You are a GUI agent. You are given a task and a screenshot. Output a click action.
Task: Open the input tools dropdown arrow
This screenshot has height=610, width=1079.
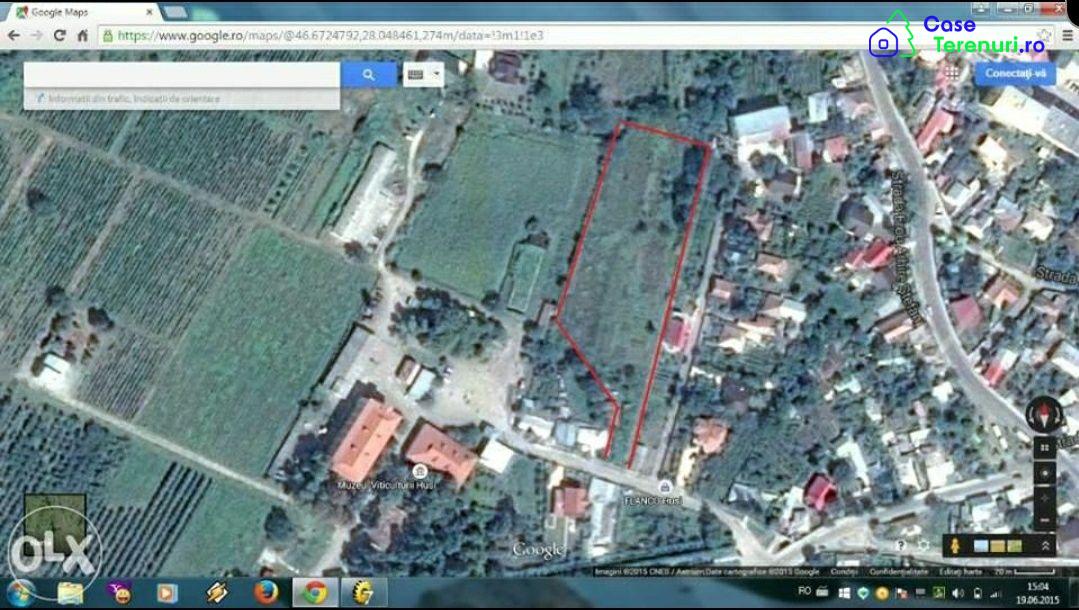click(436, 74)
